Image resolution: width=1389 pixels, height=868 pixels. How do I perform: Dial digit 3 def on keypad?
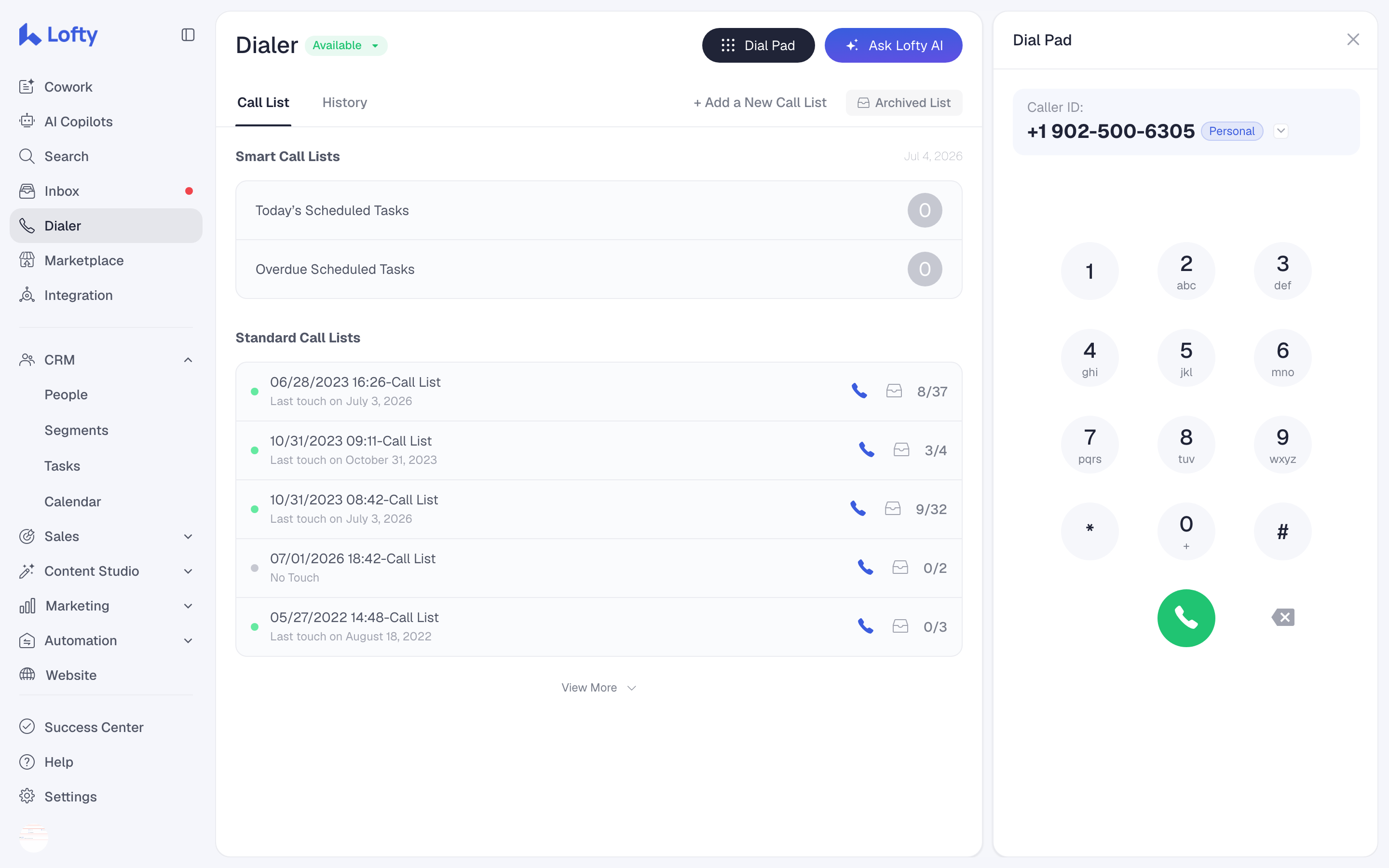point(1282,271)
